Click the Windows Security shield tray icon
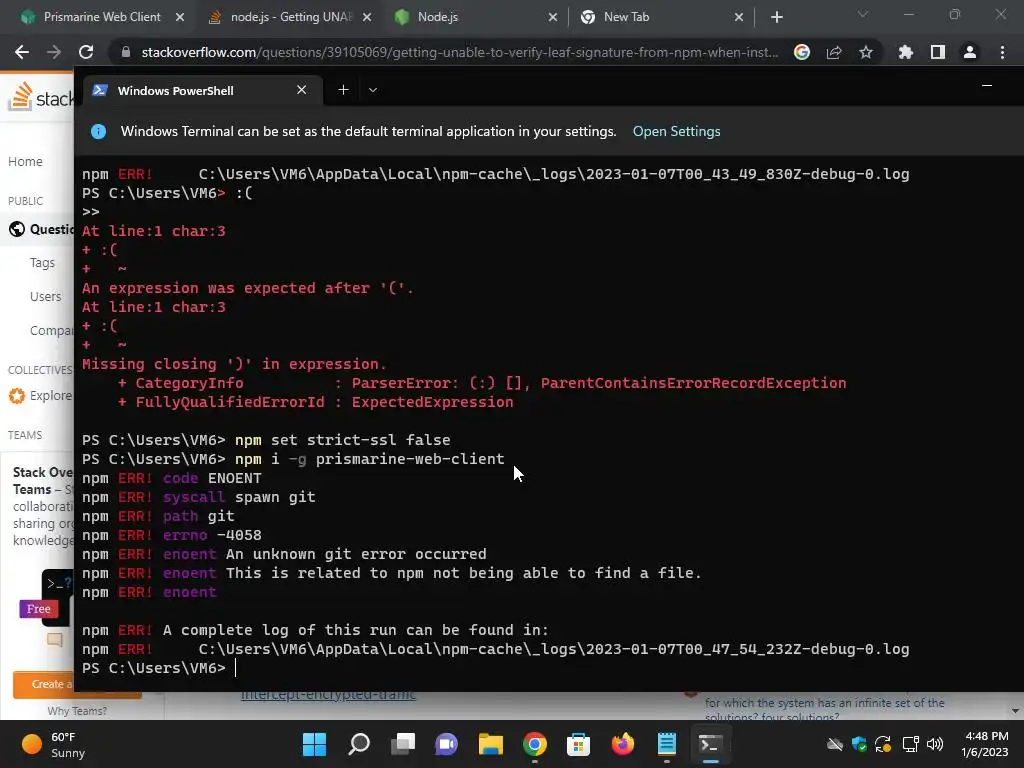The width and height of the screenshot is (1024, 768). pos(859,744)
